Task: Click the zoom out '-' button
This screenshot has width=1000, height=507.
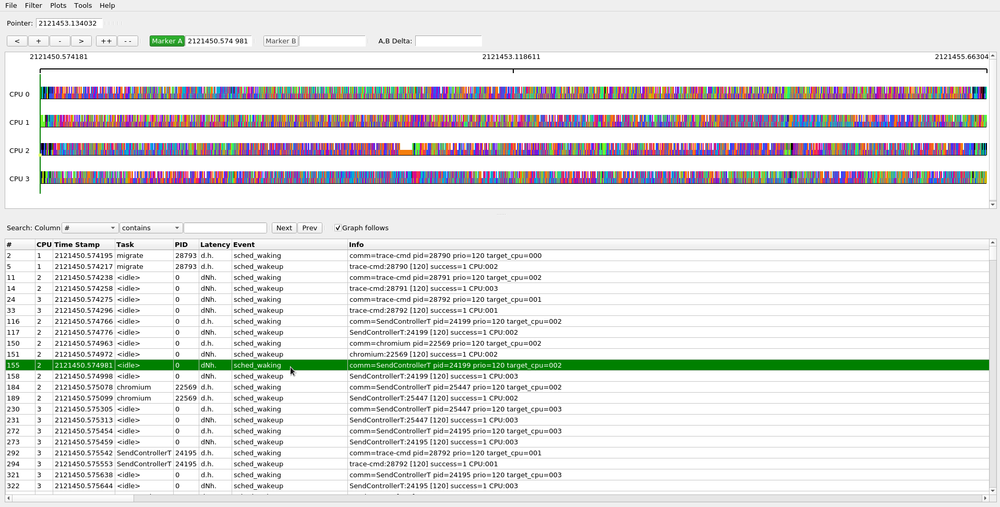Action: click(60, 41)
